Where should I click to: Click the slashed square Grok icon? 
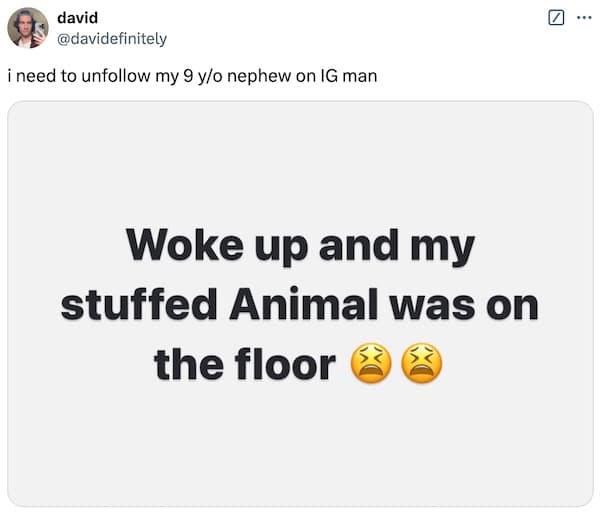558,18
